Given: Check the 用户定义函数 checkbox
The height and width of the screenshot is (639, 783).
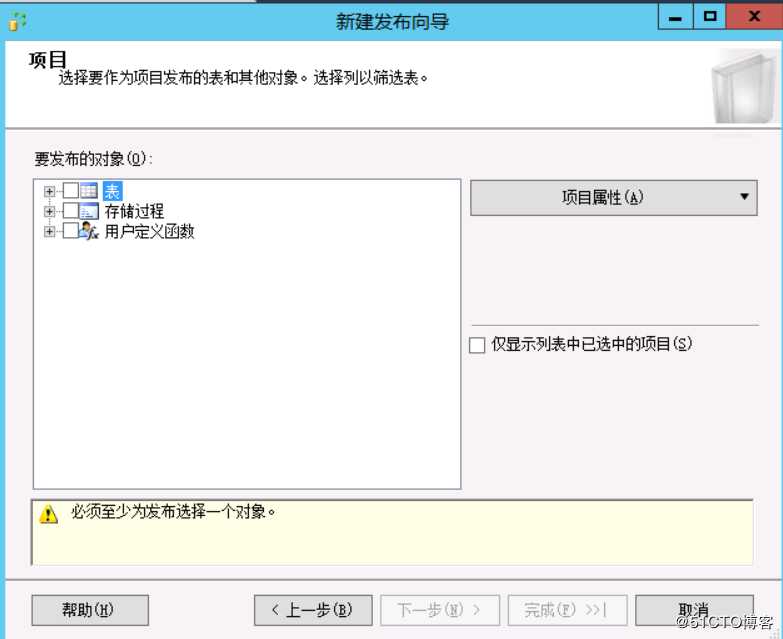Looking at the screenshot, I should tap(70, 231).
